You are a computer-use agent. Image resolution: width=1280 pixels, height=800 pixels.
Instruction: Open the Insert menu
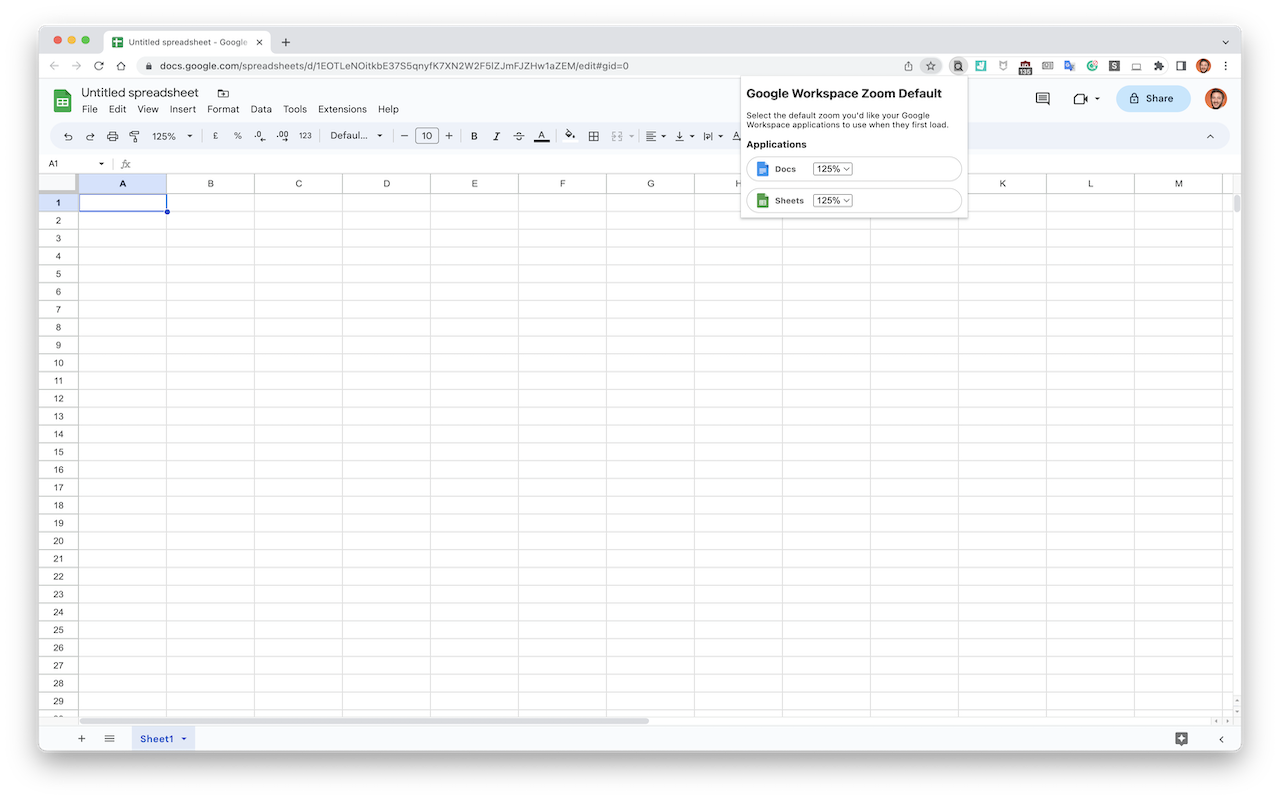tap(183, 109)
